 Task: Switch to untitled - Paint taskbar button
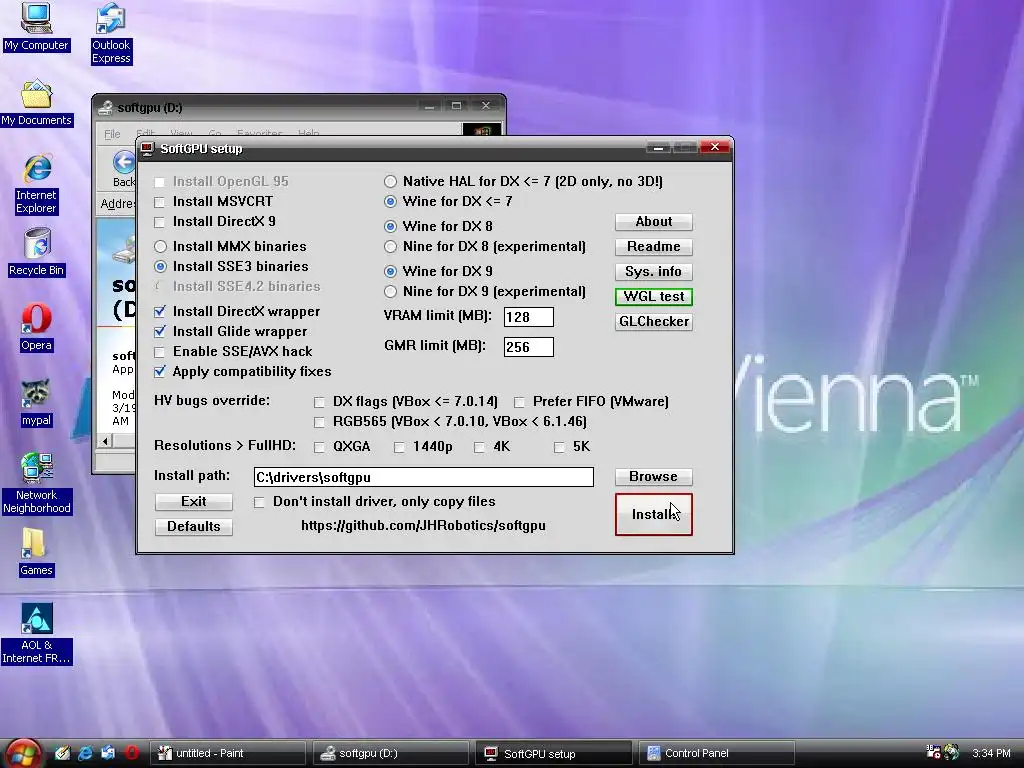[227, 754]
